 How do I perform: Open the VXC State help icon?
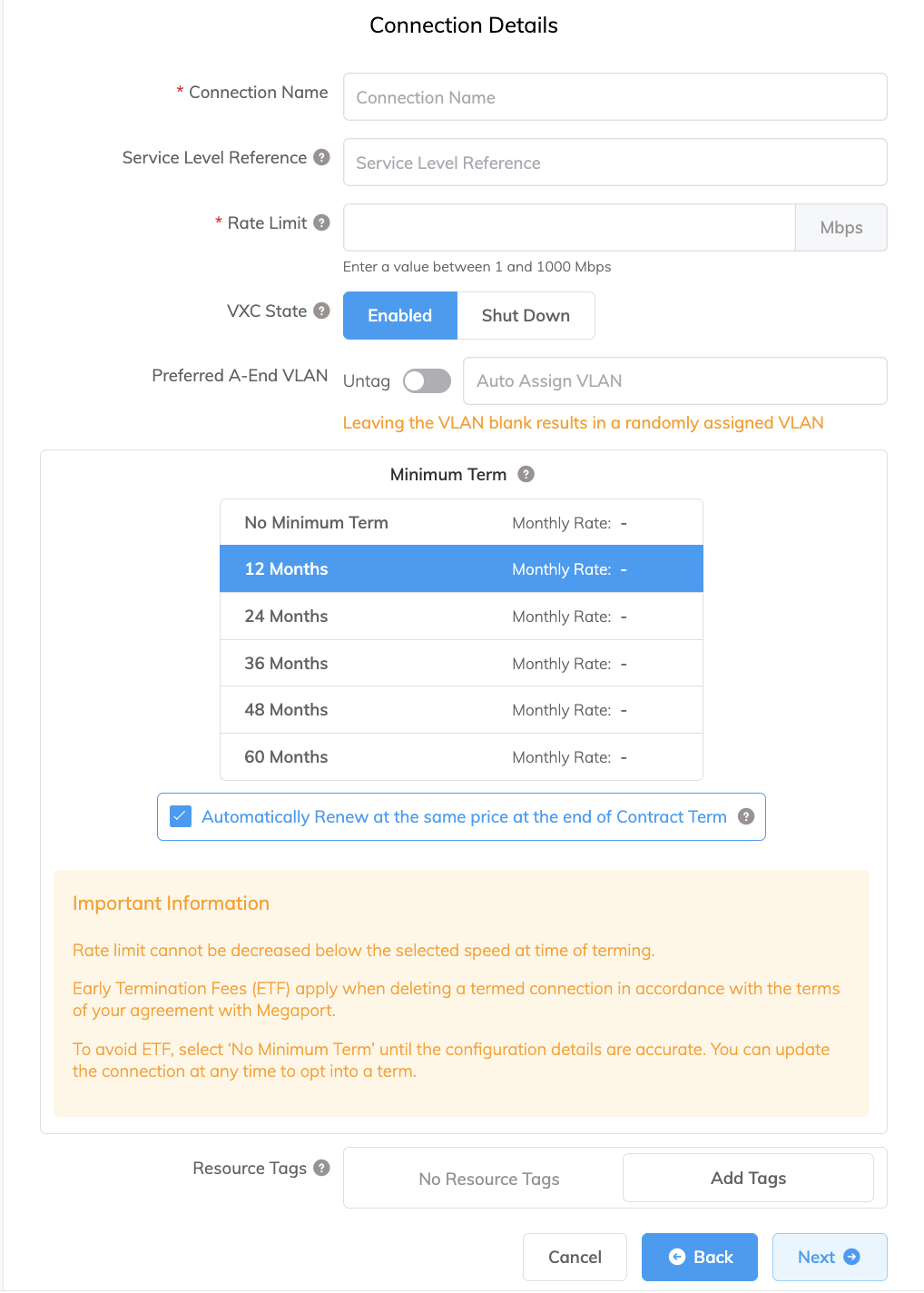(x=322, y=311)
